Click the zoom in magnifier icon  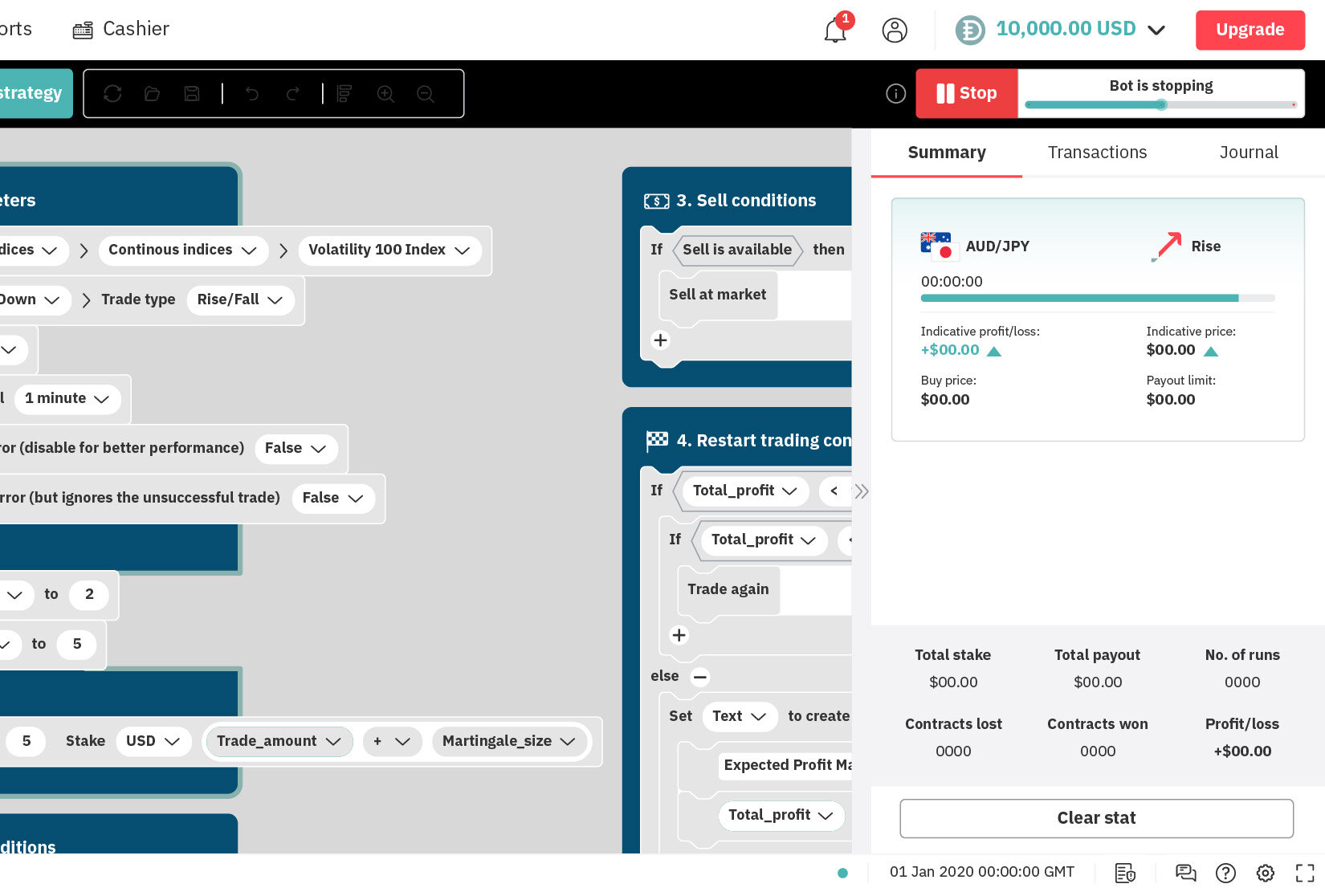coord(385,94)
